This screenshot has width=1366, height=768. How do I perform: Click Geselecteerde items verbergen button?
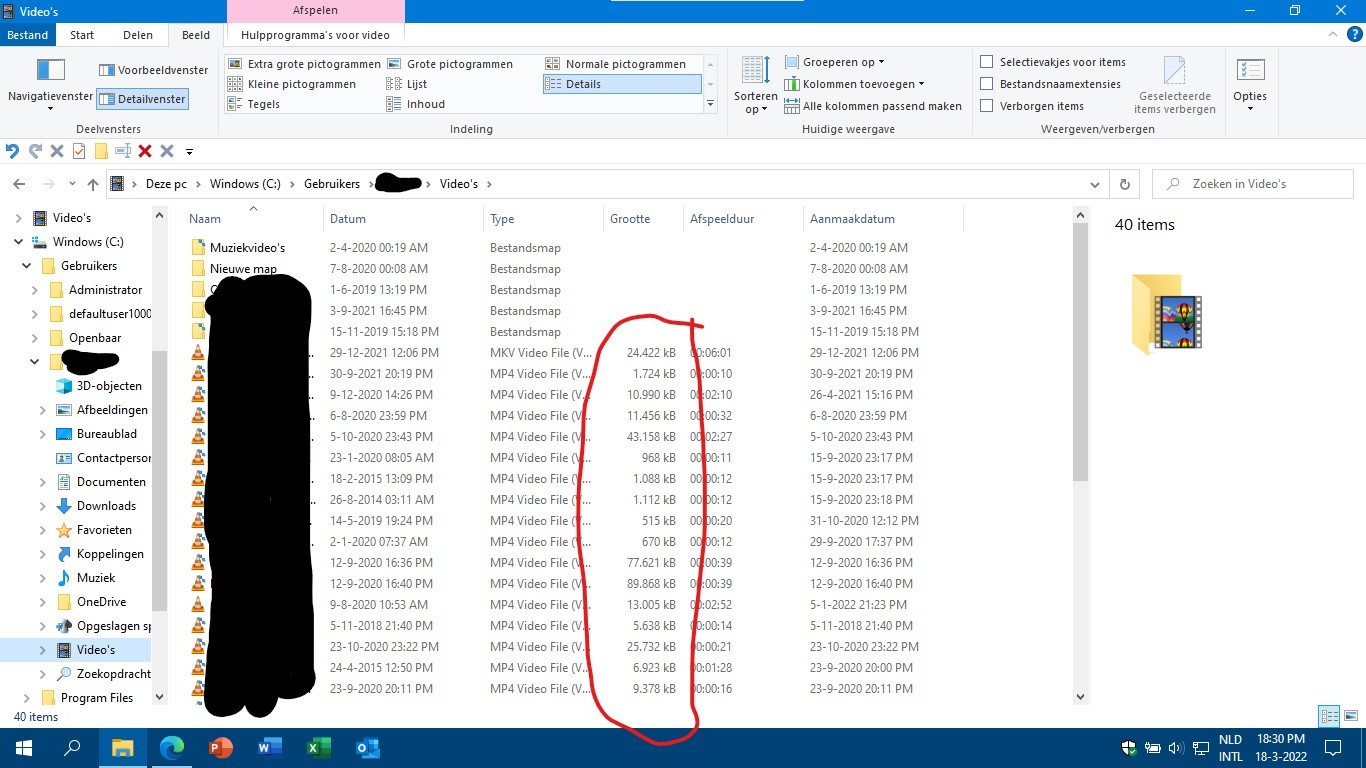click(x=1174, y=85)
